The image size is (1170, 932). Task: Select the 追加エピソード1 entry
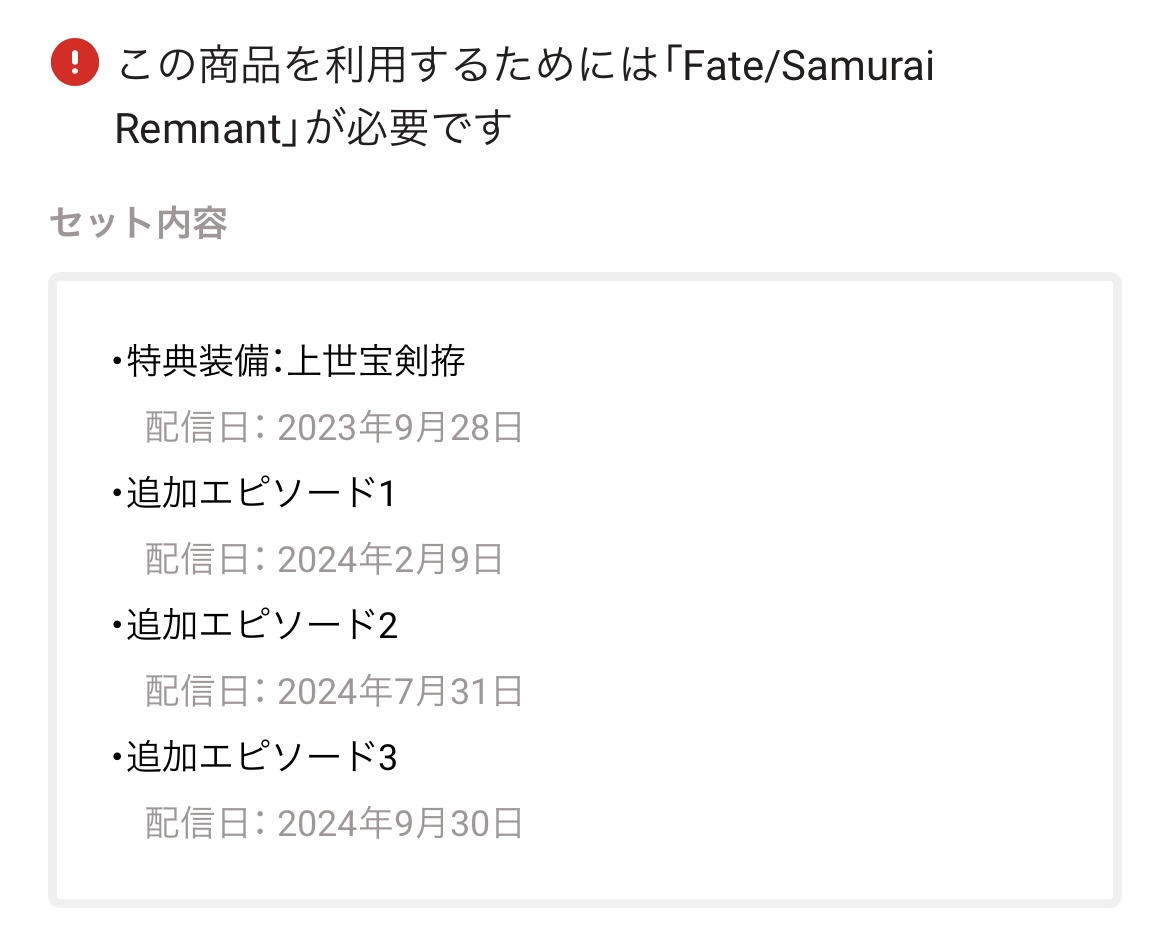tap(254, 493)
